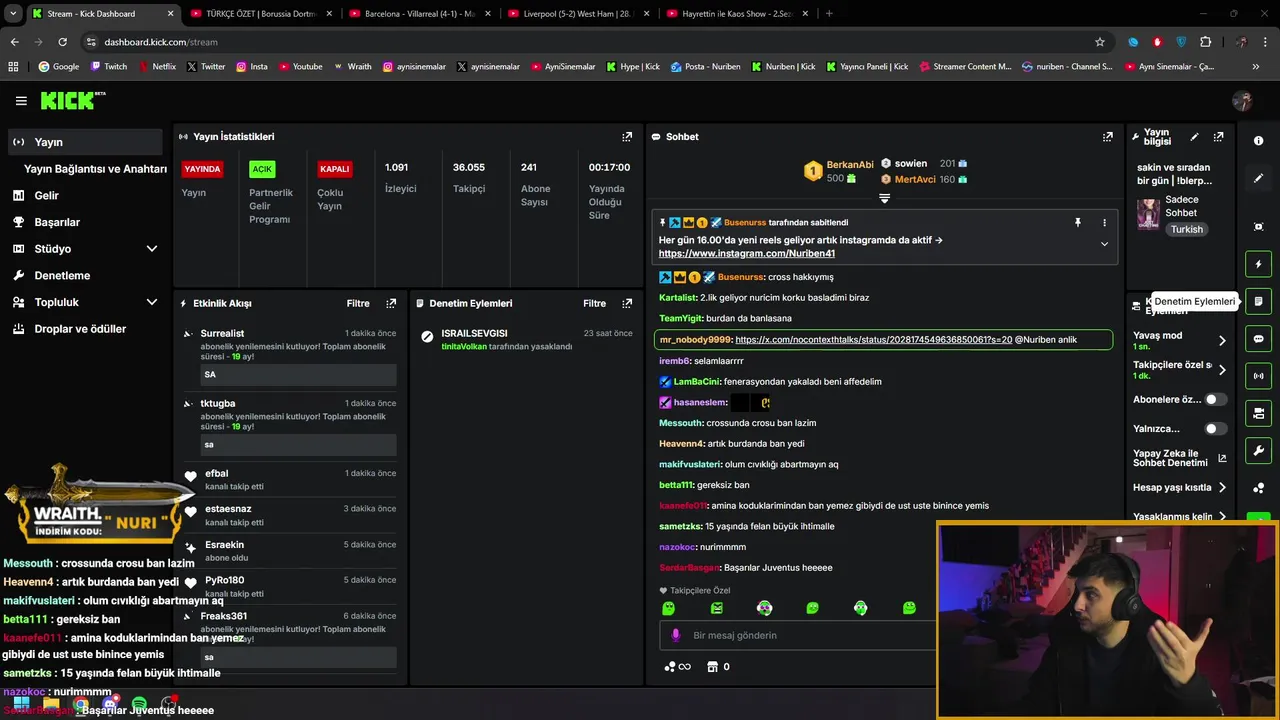1280x720 pixels.
Task: Click the Sadece Sohbet category thumbnail
Action: pyautogui.click(x=1148, y=214)
